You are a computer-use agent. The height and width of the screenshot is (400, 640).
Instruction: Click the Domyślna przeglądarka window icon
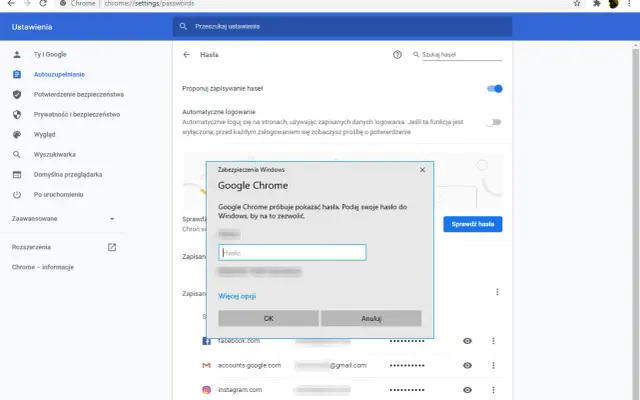click(17, 174)
